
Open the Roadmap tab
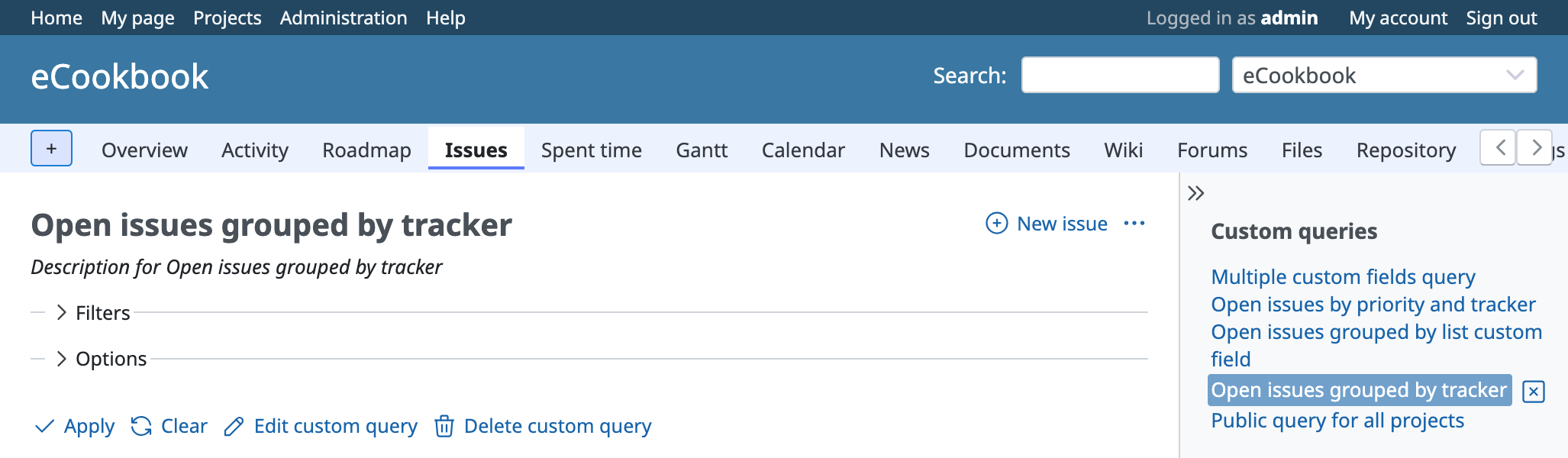(x=366, y=150)
